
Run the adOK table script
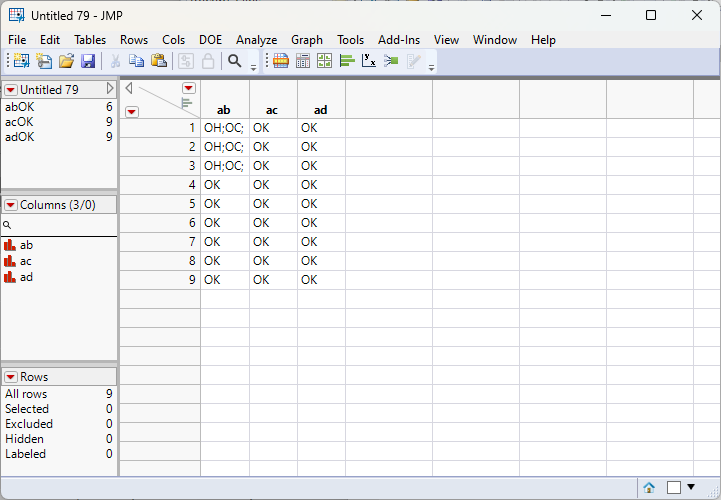(x=19, y=137)
